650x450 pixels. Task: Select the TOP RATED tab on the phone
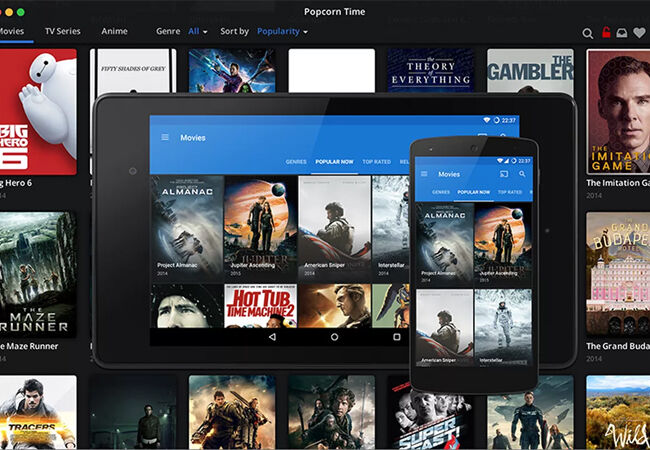tap(510, 192)
